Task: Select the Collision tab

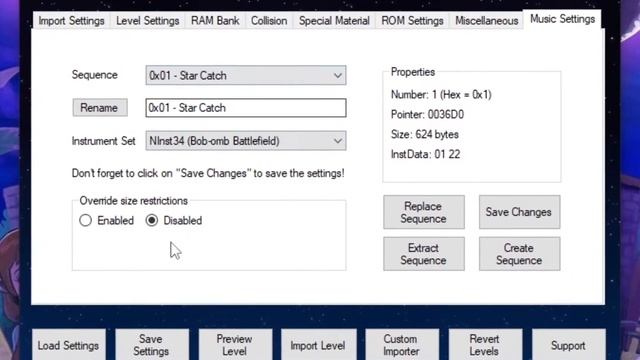Action: point(269,21)
